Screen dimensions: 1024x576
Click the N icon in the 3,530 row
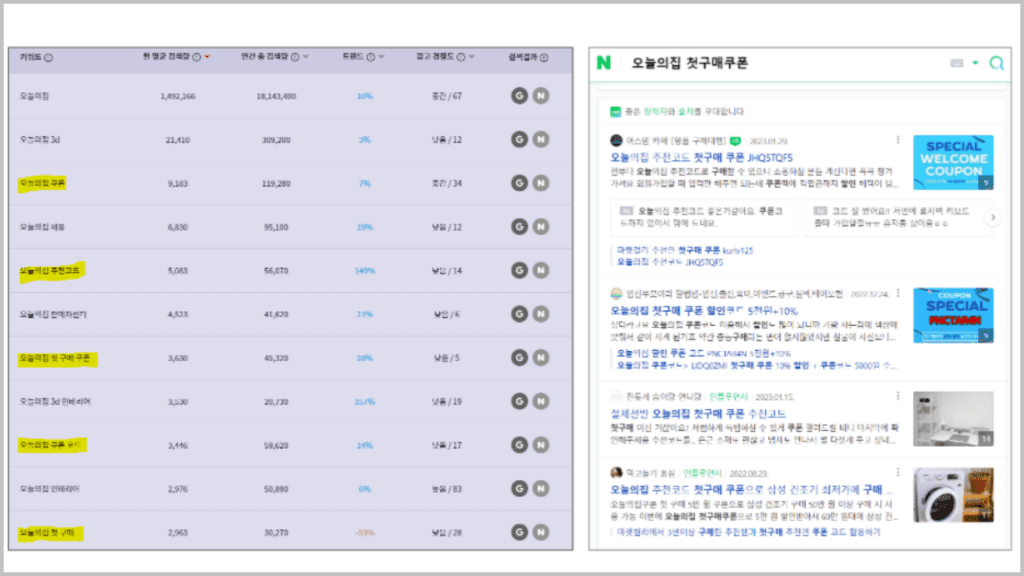point(541,401)
